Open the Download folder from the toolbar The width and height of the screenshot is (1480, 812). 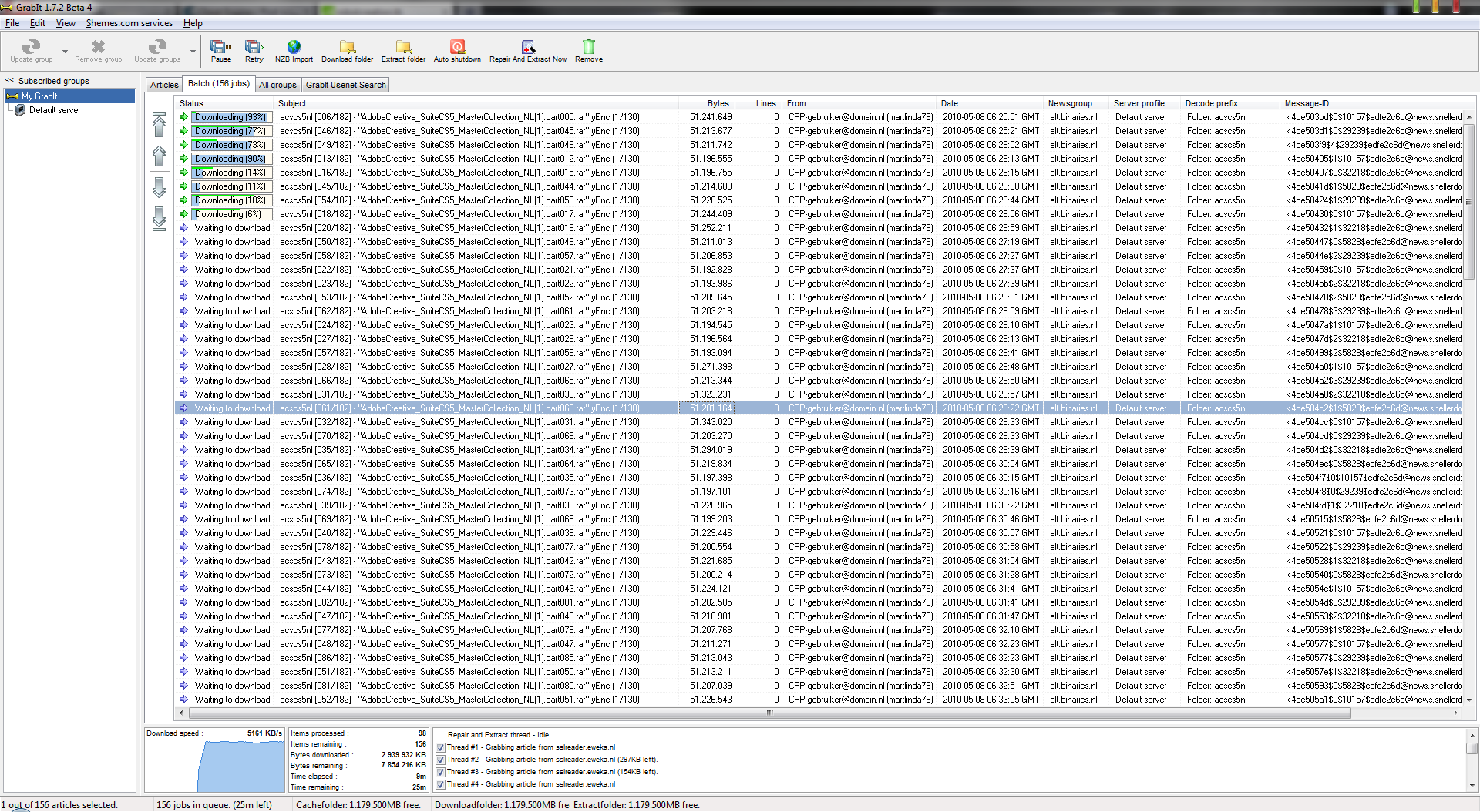347,51
